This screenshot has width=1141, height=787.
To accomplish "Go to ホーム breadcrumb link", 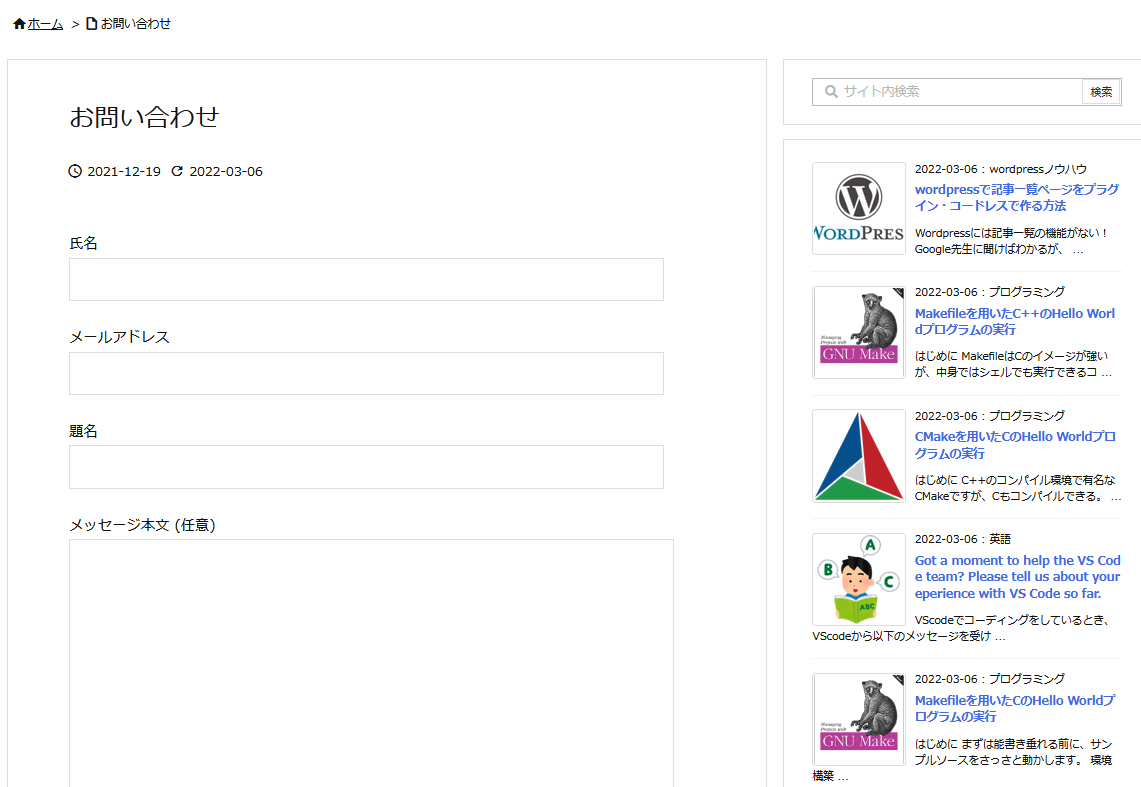I will [45, 24].
